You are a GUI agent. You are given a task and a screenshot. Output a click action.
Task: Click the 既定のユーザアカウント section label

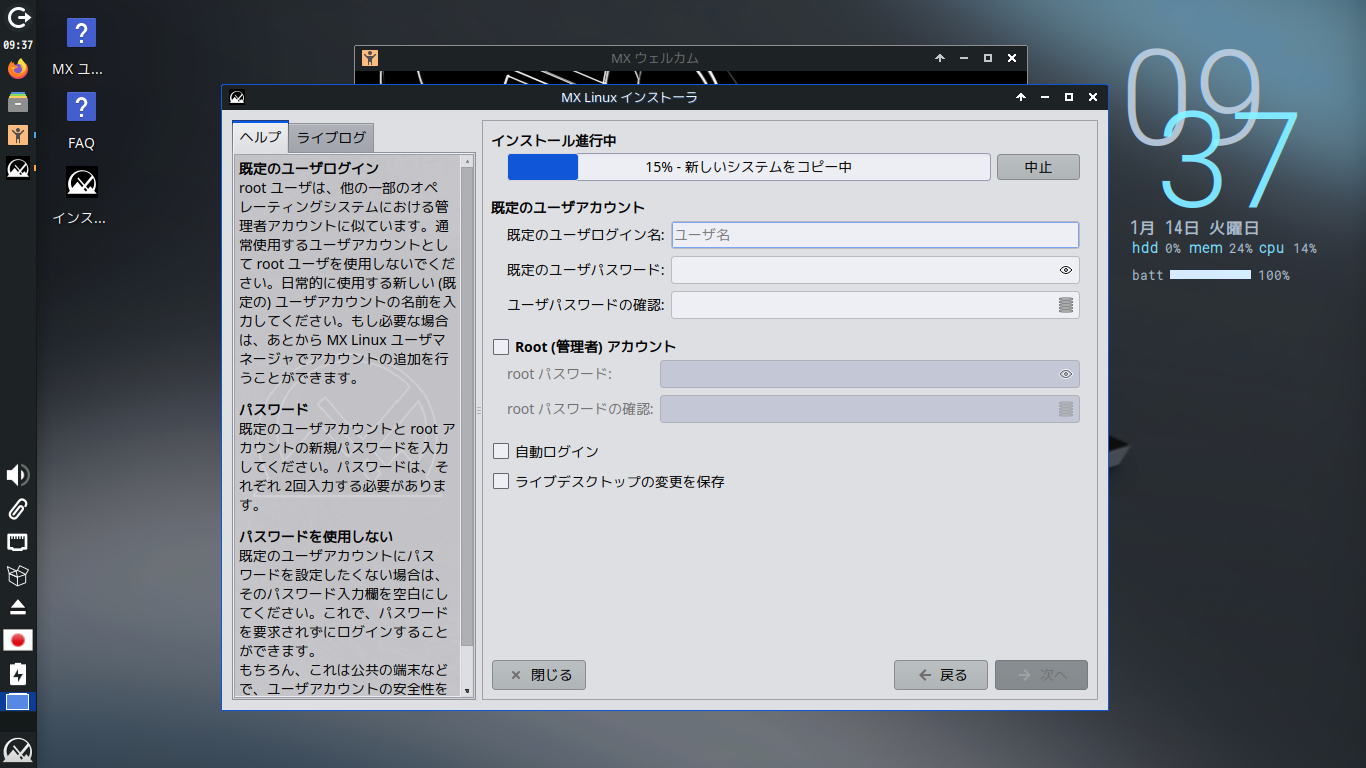(568, 208)
